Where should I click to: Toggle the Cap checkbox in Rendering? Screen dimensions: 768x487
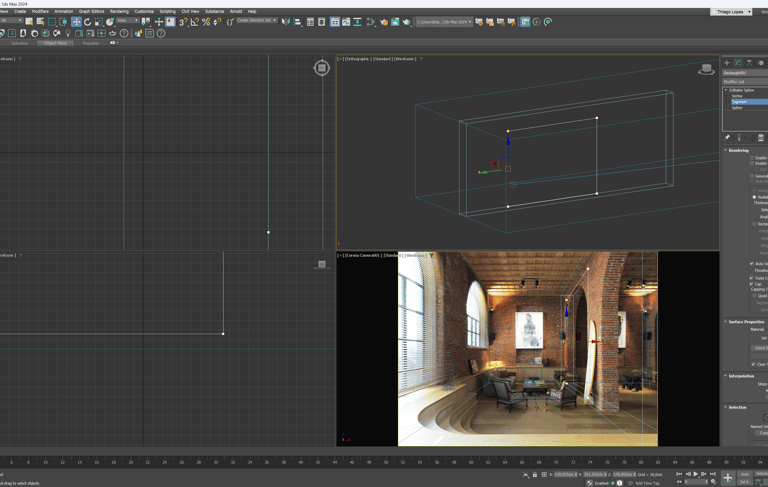[x=752, y=284]
